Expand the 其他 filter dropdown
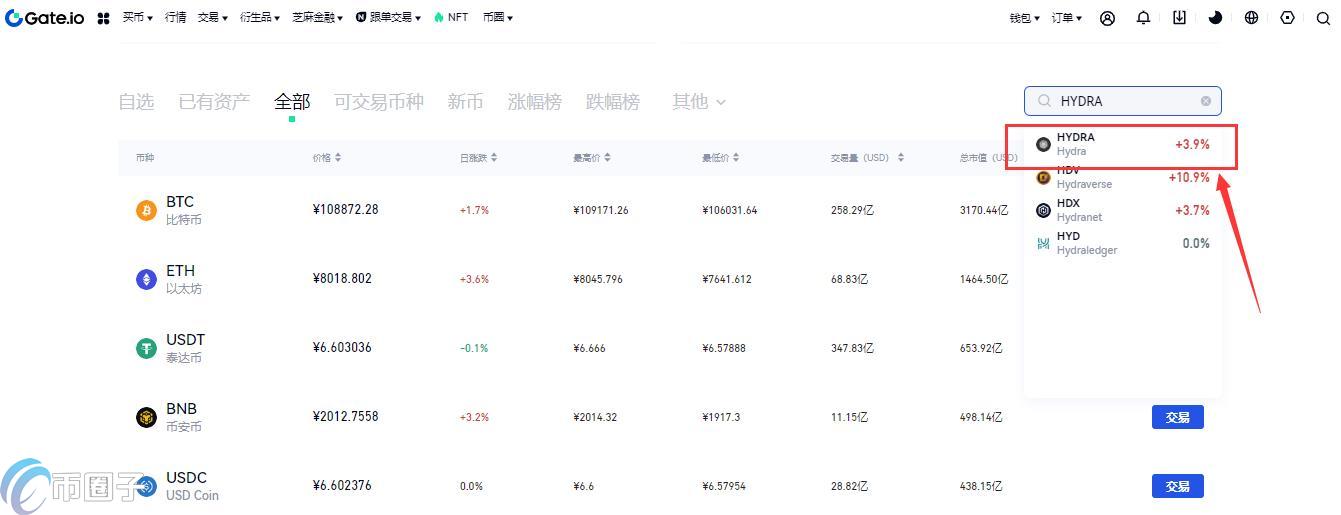The width and height of the screenshot is (1341, 515). click(x=699, y=102)
